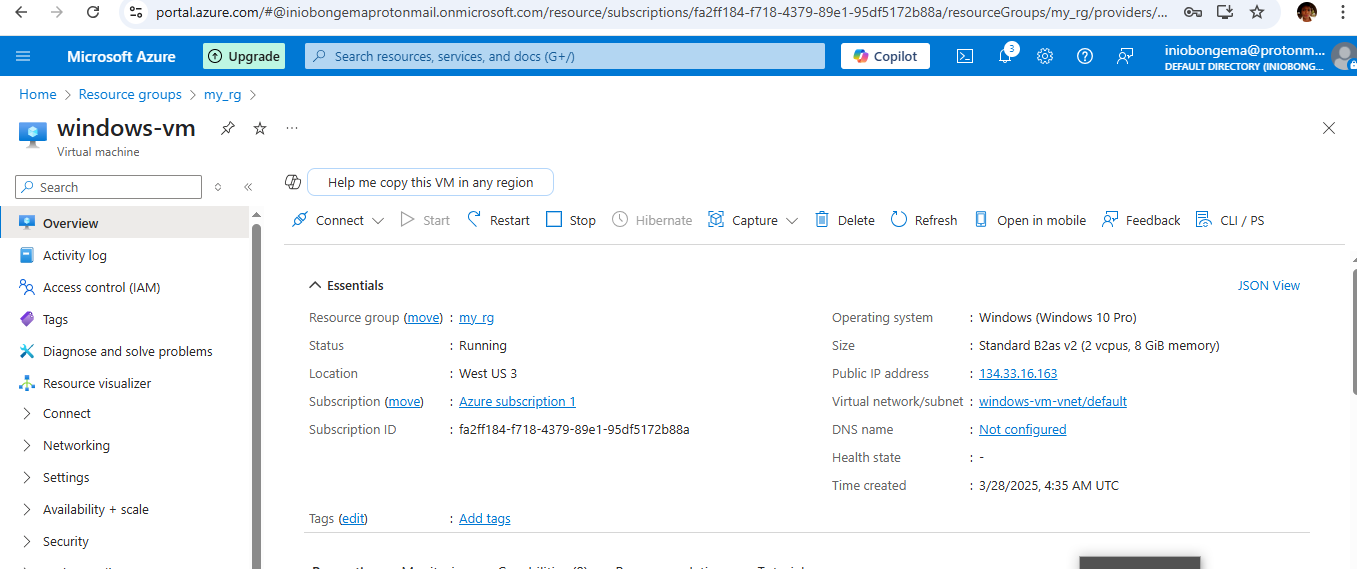Restart the virtual machine

(498, 220)
